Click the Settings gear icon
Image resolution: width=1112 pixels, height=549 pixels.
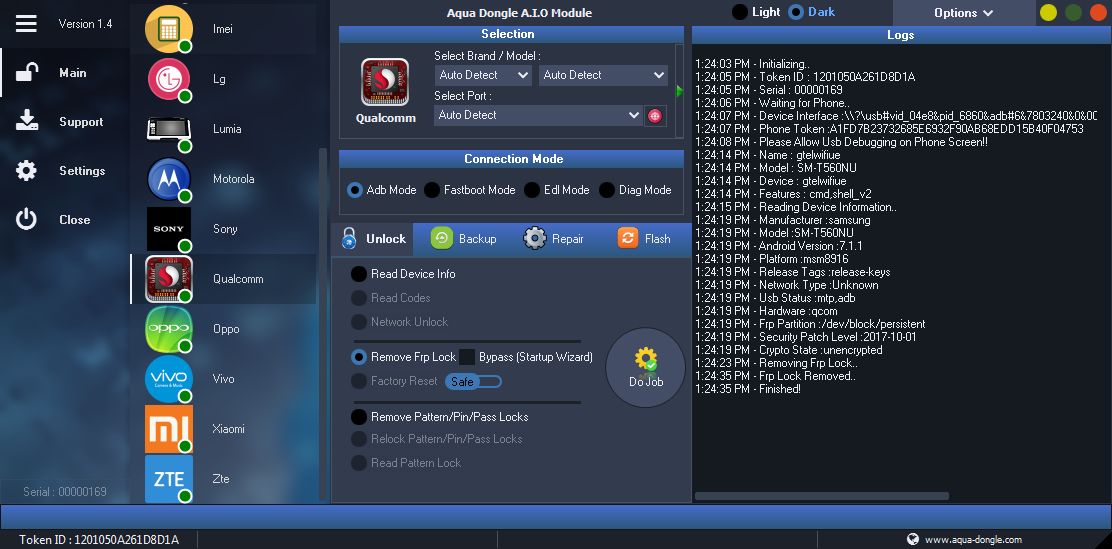click(26, 170)
